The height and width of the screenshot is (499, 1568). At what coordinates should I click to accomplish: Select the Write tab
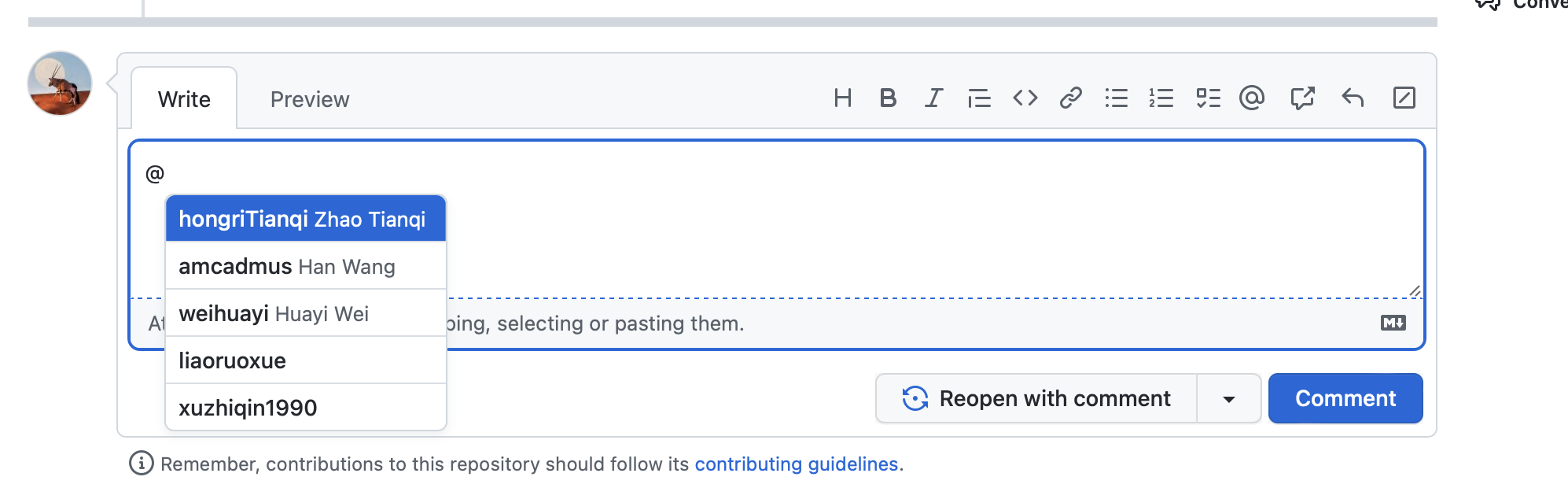(x=184, y=100)
